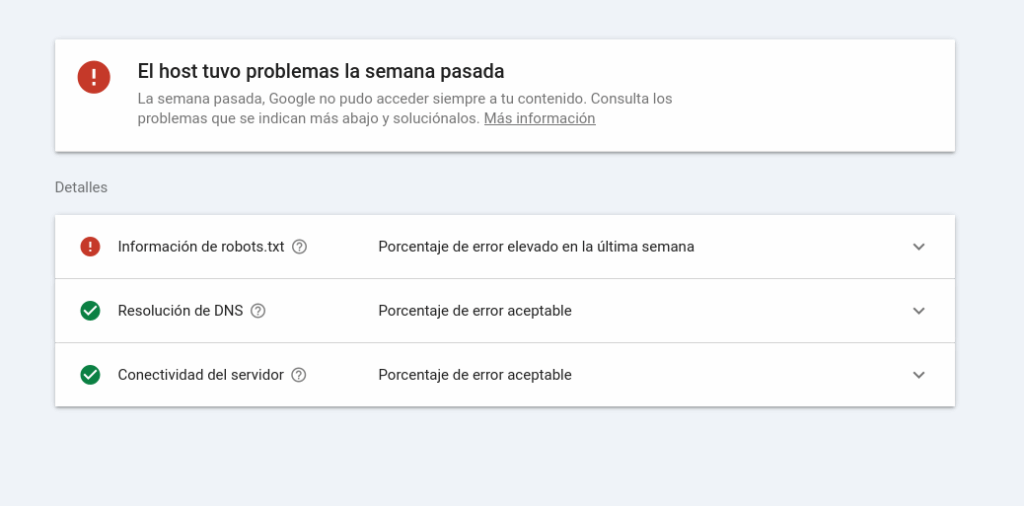Select the Información de robots.txt label
The width and height of the screenshot is (1024, 506).
[201, 247]
